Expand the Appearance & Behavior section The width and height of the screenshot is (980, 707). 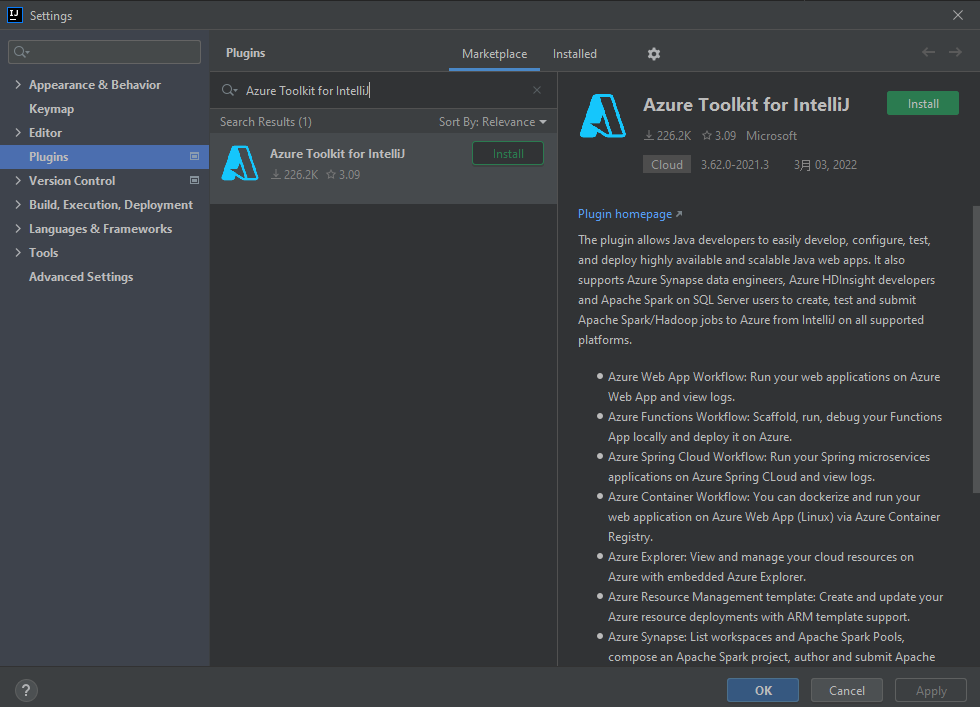[18, 84]
